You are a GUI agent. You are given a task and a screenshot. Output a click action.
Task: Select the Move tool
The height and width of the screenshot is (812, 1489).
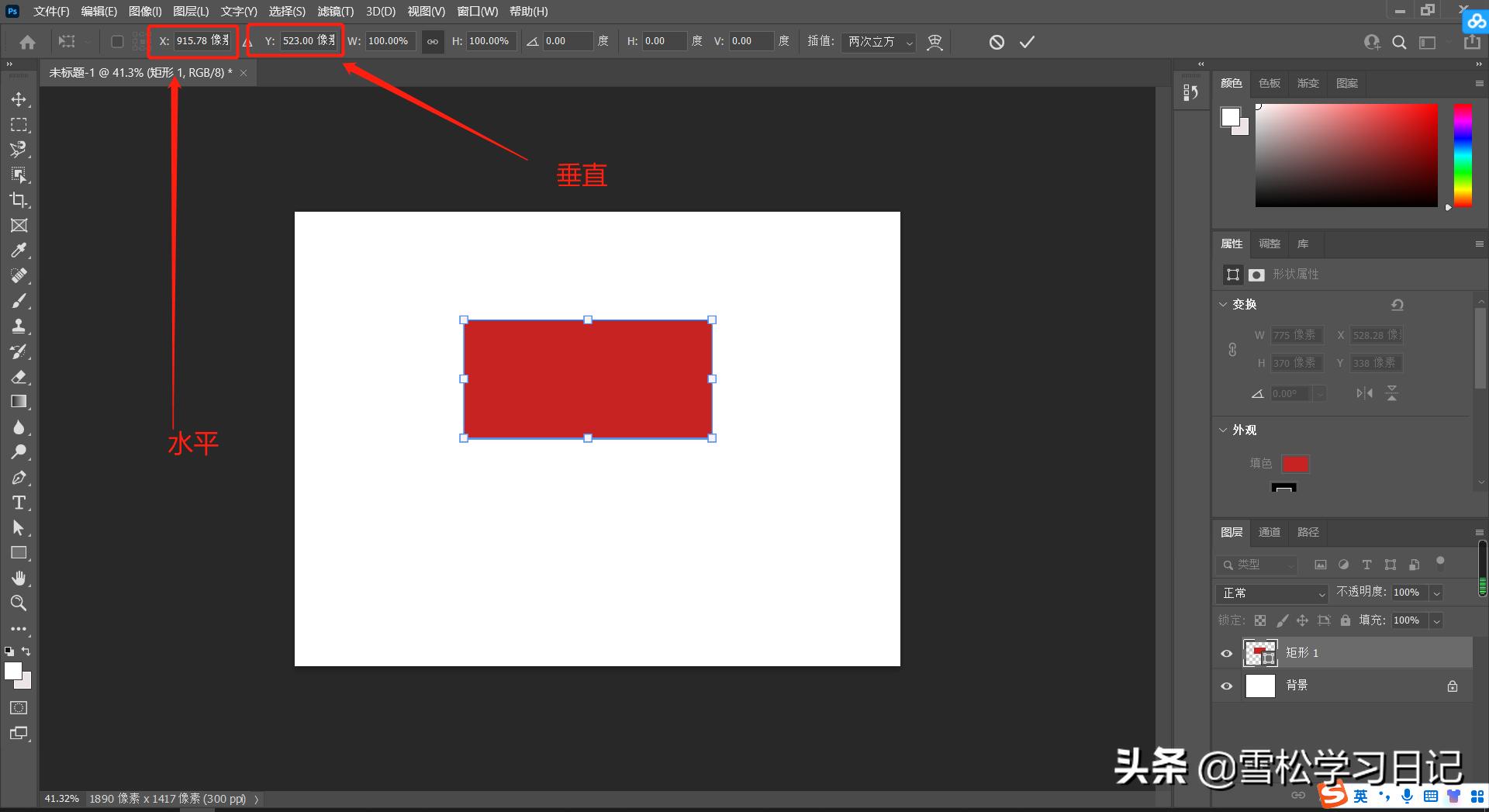click(x=19, y=99)
